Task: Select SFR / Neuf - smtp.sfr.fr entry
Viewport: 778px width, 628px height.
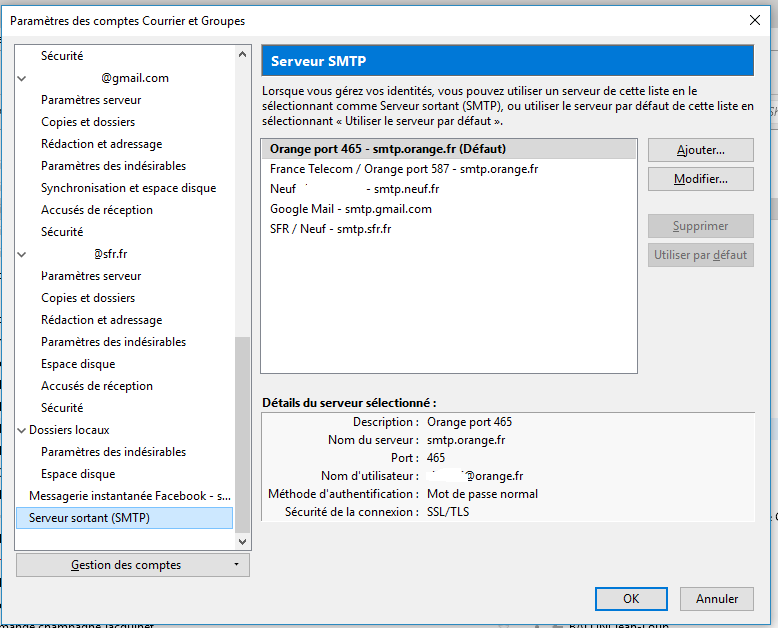Action: click(330, 229)
